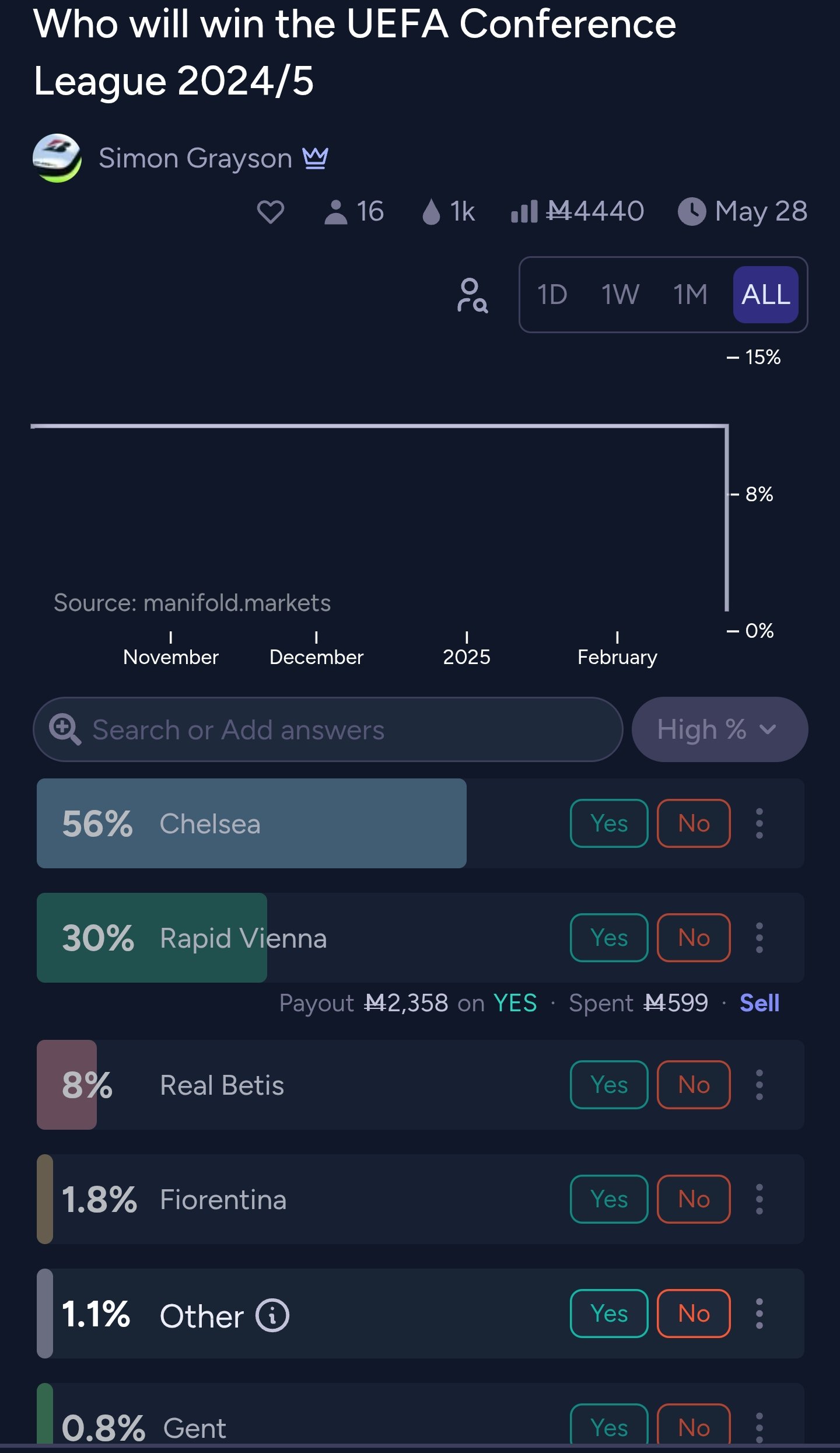
Task: Open the traders count person icon
Action: (x=335, y=211)
